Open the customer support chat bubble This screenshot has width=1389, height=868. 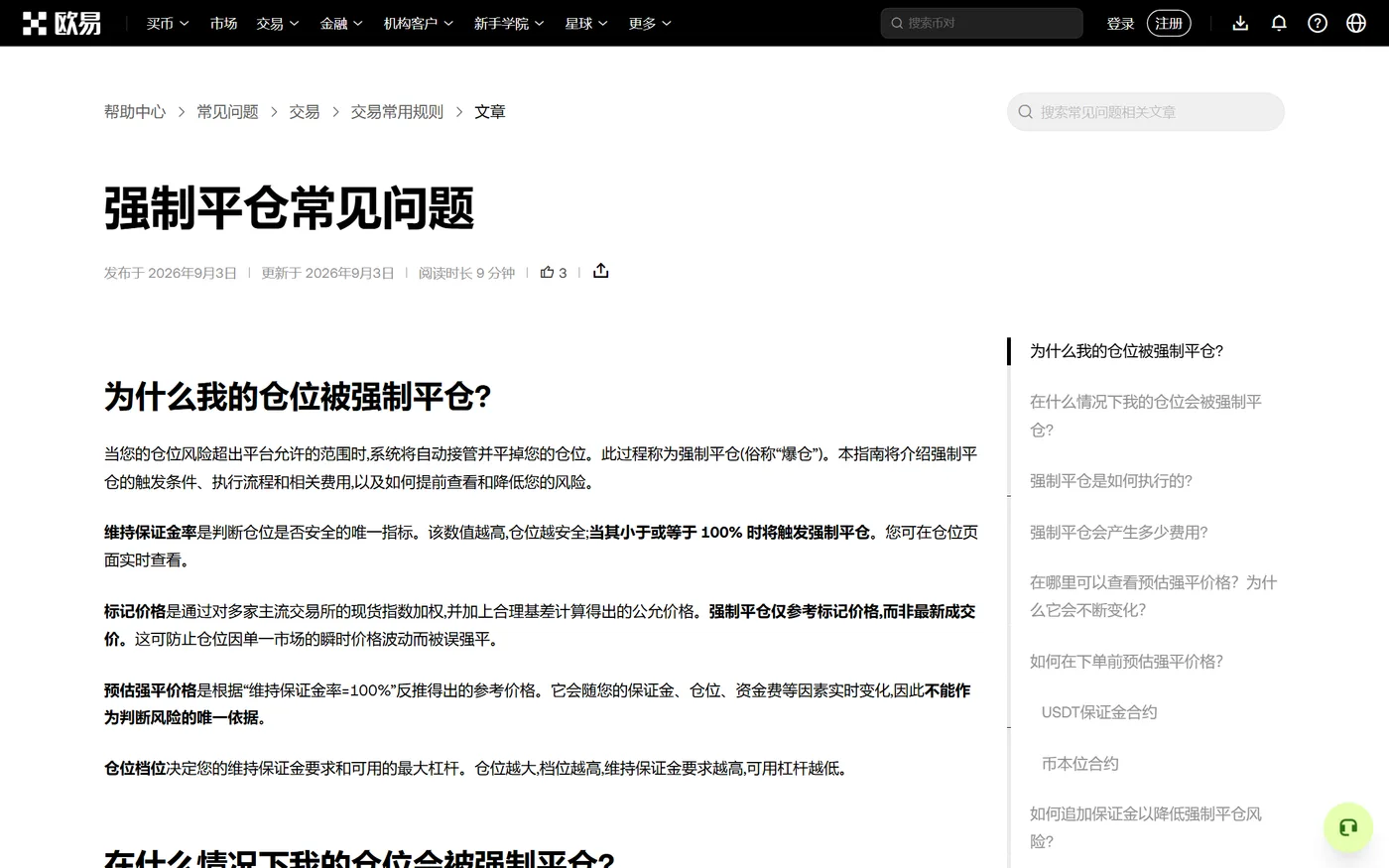pyautogui.click(x=1347, y=827)
